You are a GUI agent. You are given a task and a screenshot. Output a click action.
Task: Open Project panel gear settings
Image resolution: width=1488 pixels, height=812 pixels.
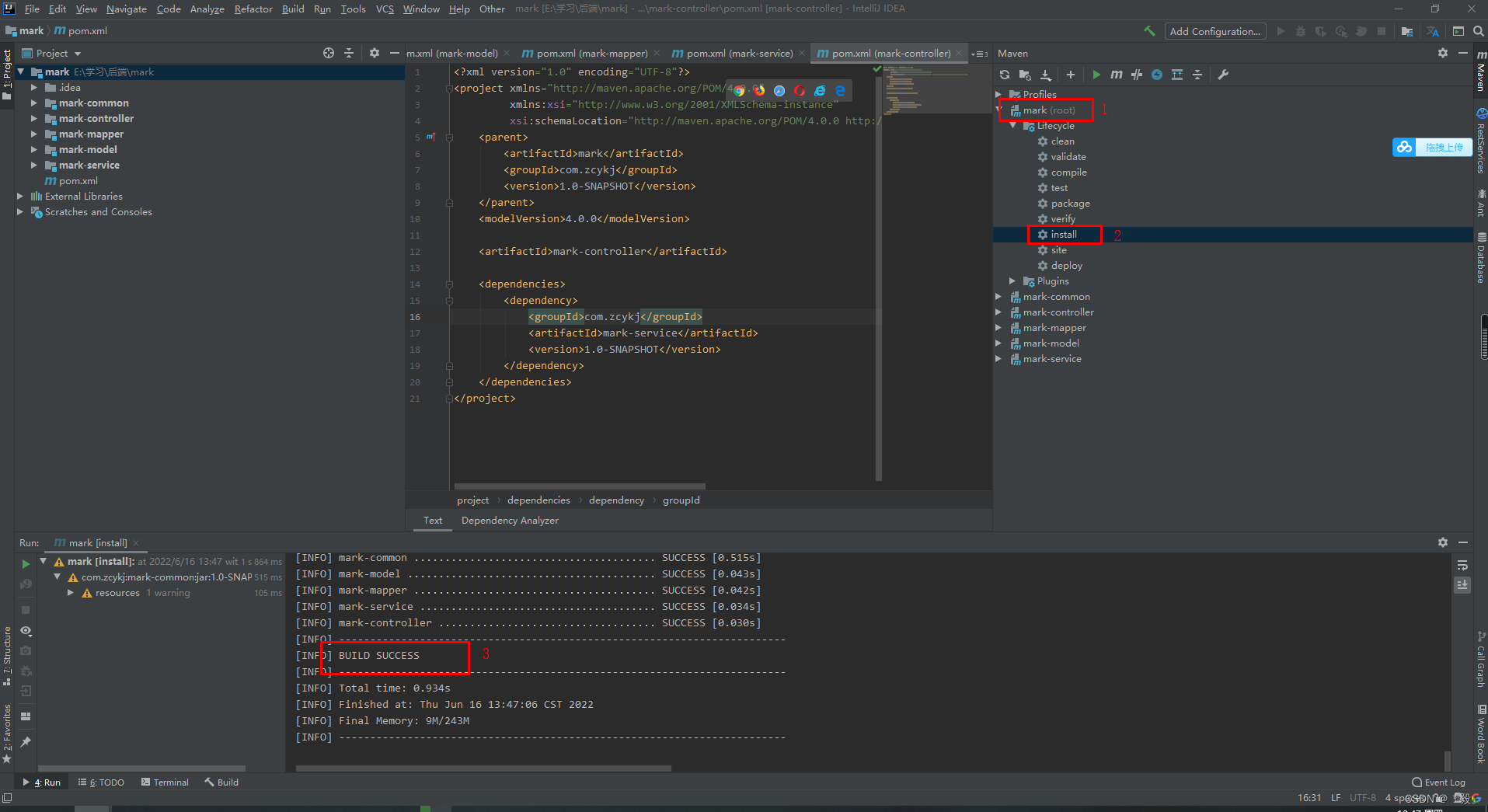375,53
